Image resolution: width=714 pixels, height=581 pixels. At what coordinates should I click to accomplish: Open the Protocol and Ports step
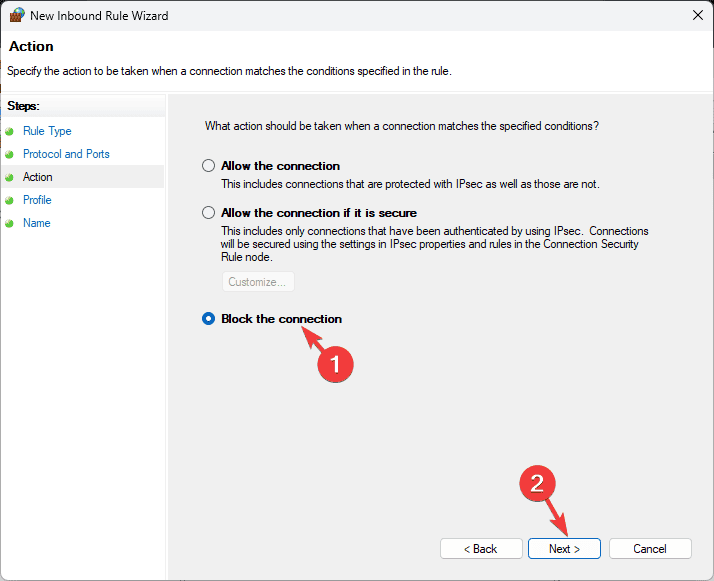point(66,154)
